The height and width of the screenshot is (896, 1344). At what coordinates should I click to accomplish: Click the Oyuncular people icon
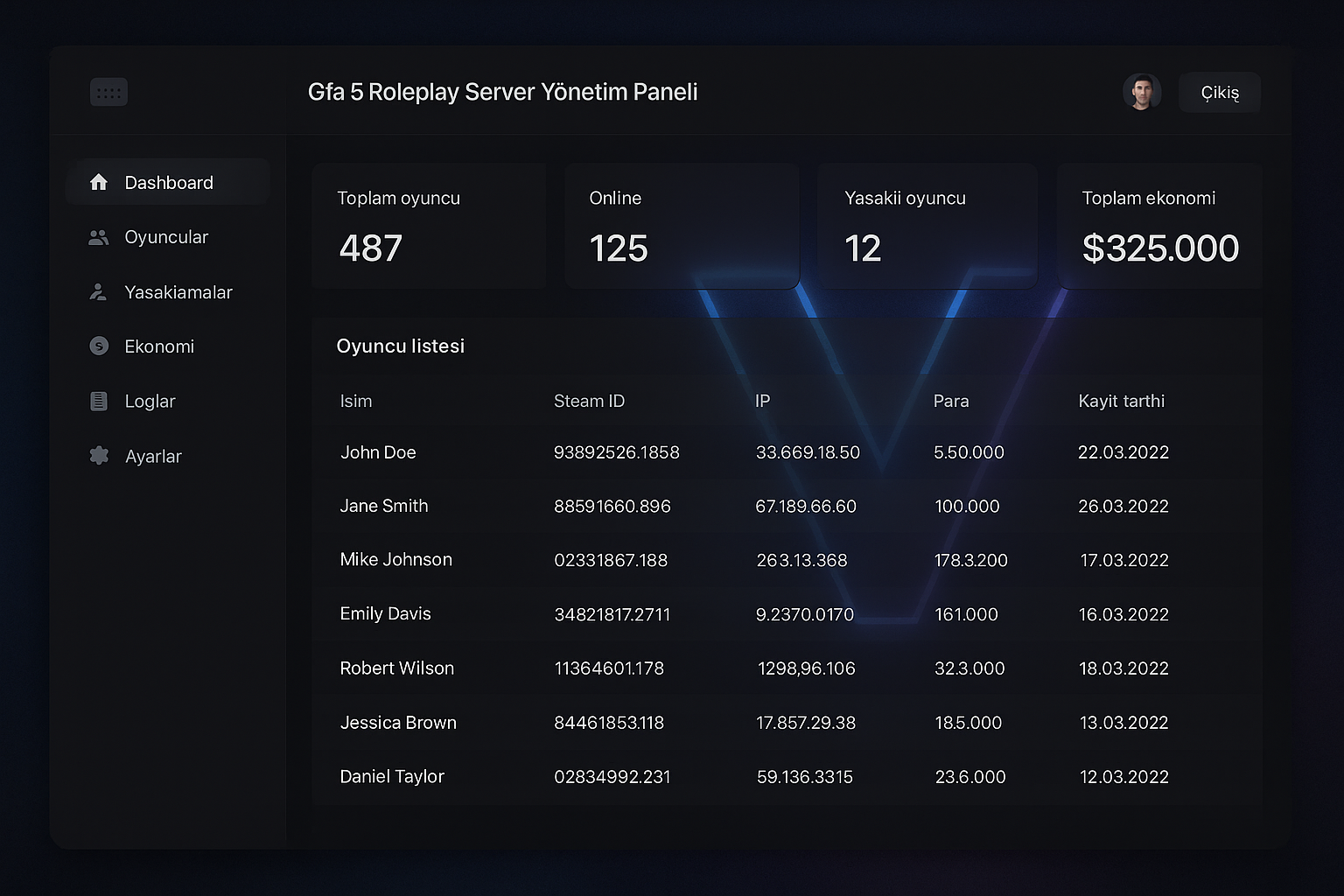[99, 237]
